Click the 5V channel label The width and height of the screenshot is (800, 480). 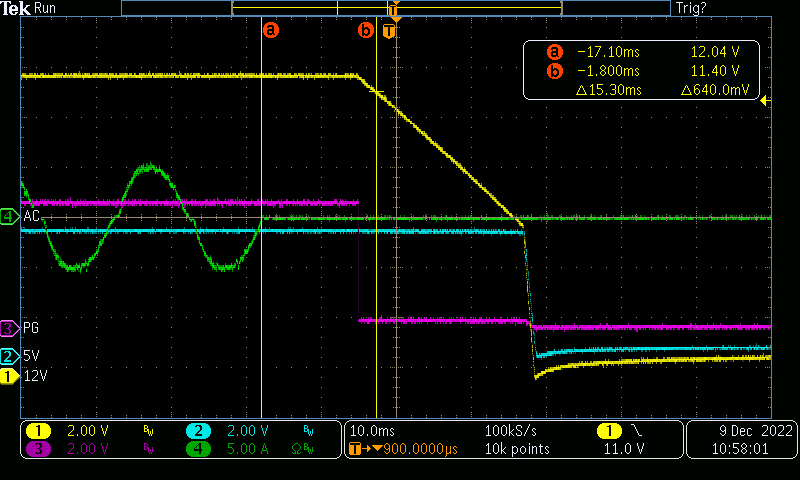tap(31, 356)
